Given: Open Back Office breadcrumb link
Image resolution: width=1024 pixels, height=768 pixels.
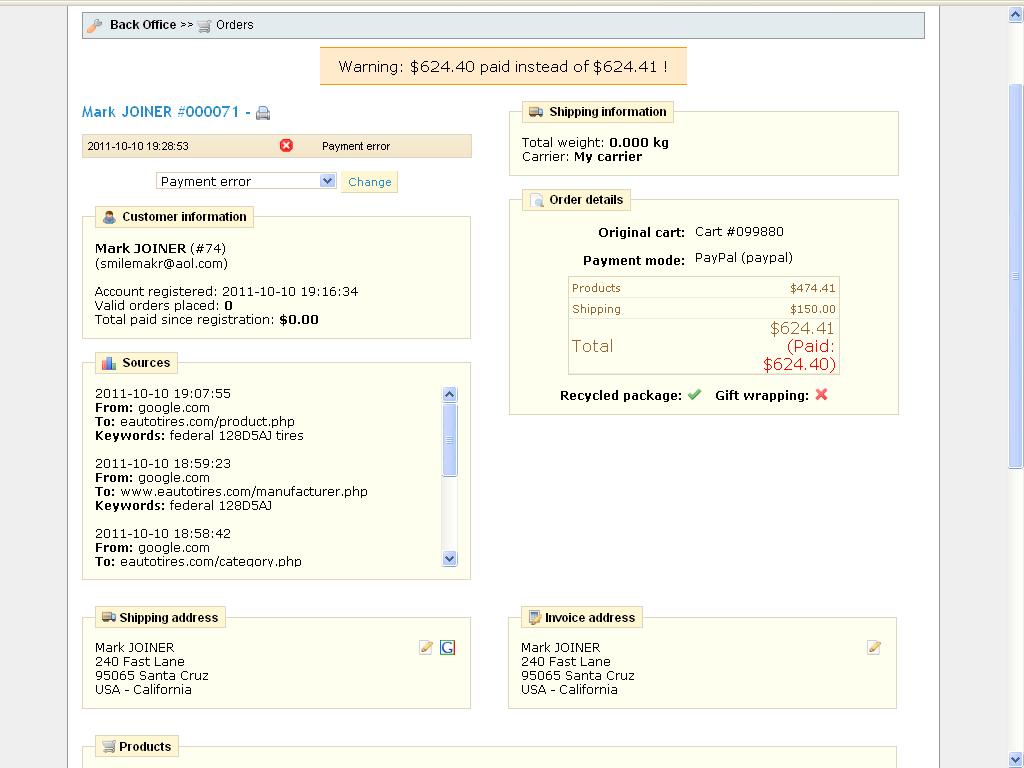Looking at the screenshot, I should 143,25.
